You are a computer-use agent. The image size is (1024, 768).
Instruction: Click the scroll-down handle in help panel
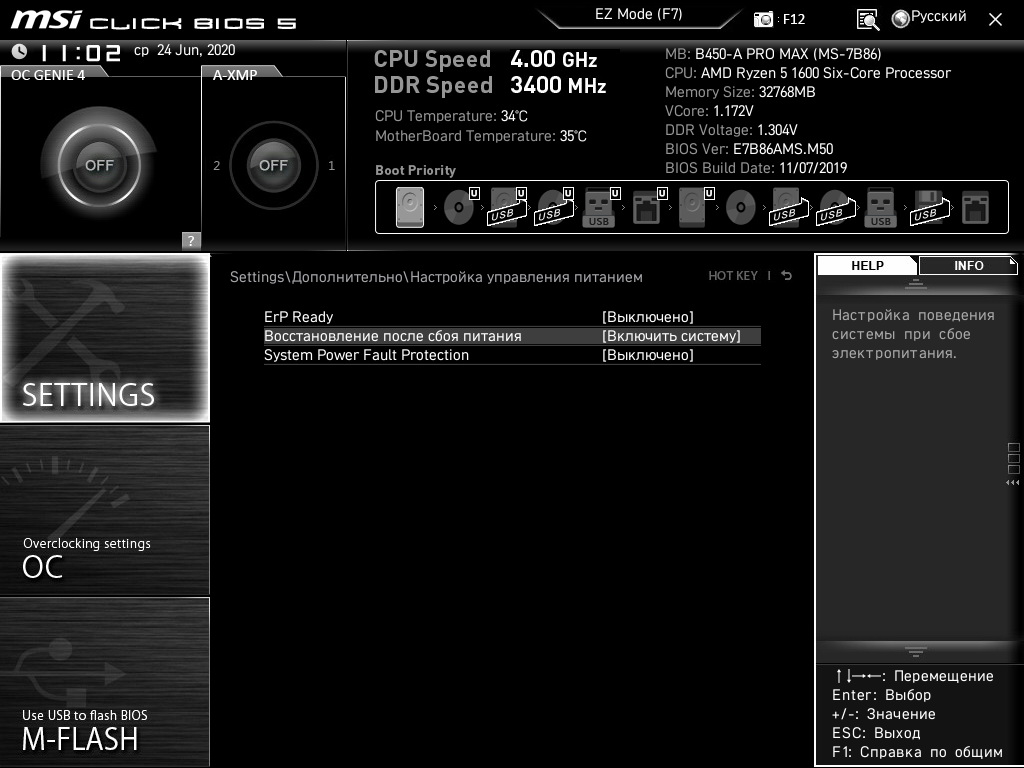[916, 652]
